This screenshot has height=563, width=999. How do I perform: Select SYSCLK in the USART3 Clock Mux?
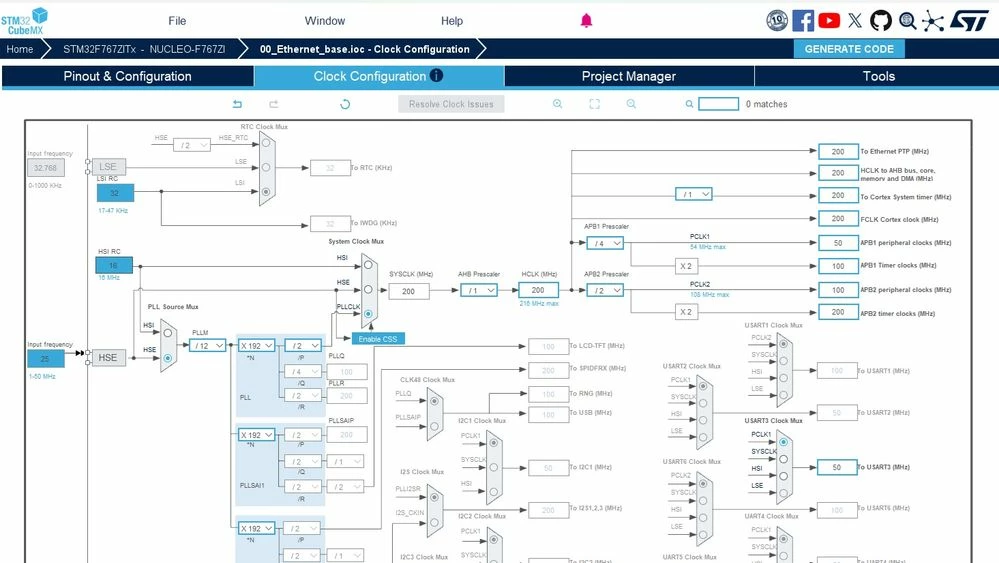click(x=784, y=459)
